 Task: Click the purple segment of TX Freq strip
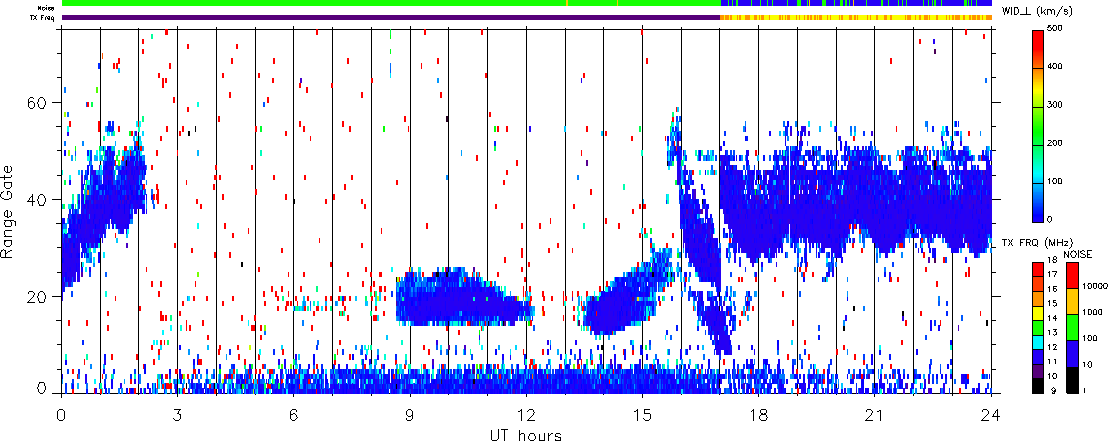(390, 17)
